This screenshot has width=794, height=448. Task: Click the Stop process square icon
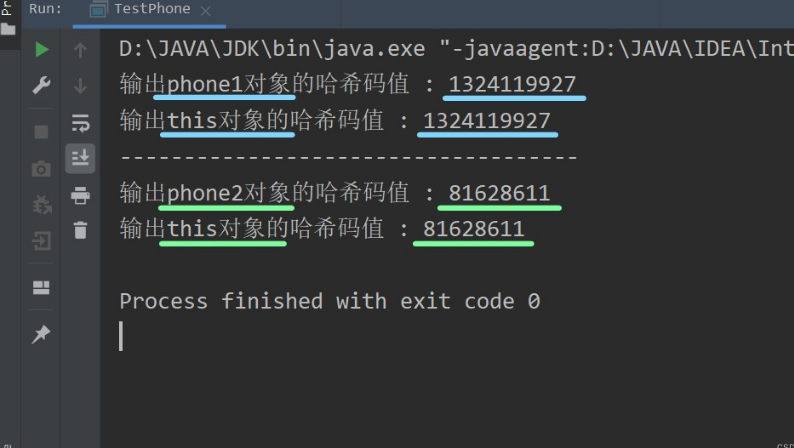coord(41,131)
